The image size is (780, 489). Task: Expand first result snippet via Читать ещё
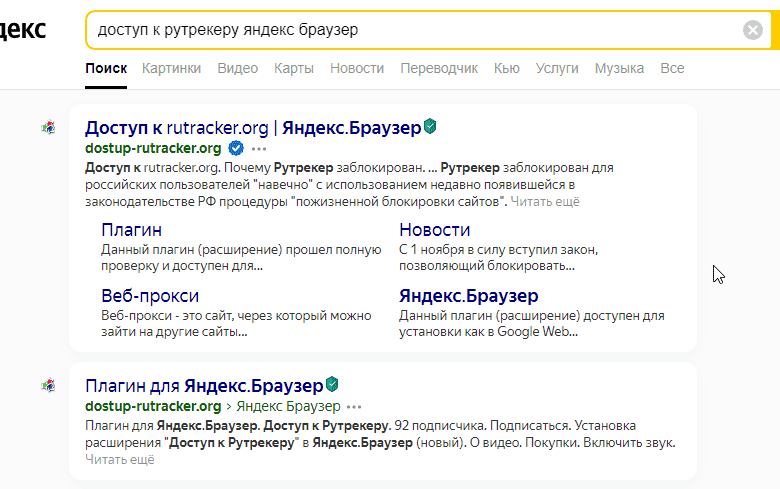click(545, 202)
